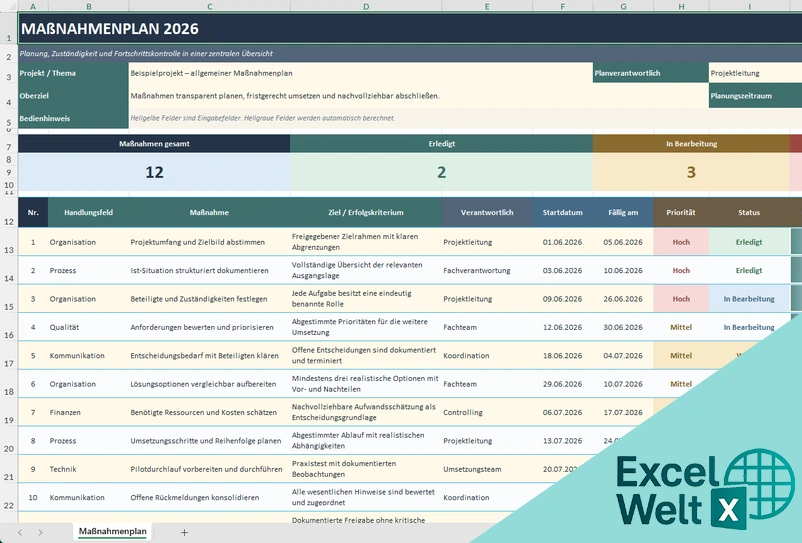Select start date 12.06.2026 of measure 4
The height and width of the screenshot is (543, 802).
(x=563, y=327)
